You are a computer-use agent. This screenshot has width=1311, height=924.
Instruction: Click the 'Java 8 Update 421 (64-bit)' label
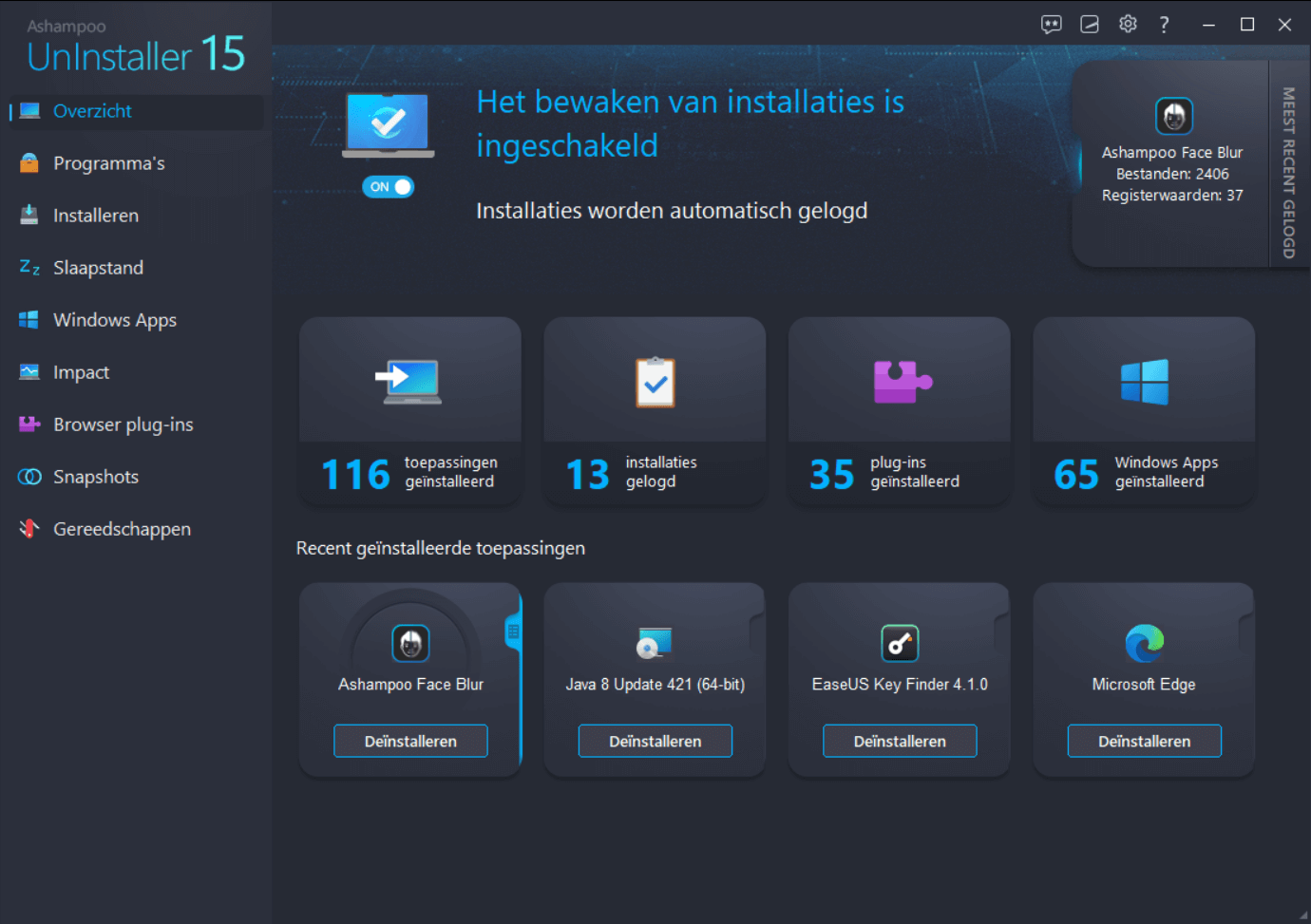(655, 685)
